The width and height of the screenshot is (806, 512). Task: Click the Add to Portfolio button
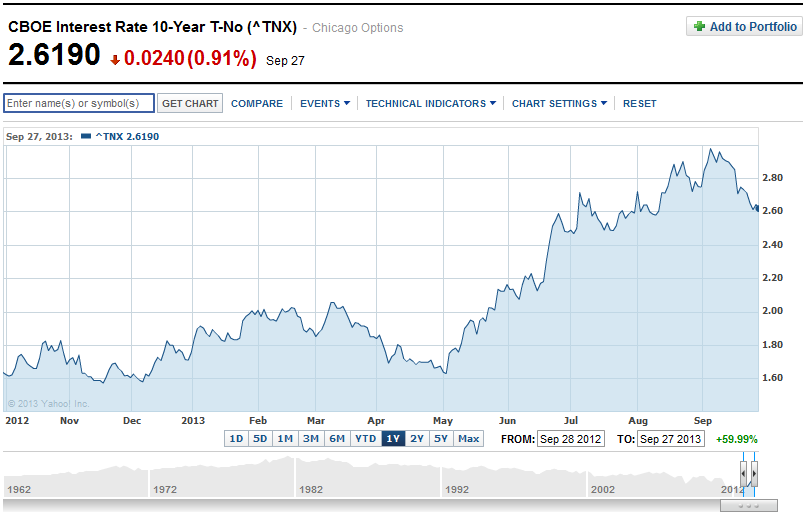coord(744,26)
